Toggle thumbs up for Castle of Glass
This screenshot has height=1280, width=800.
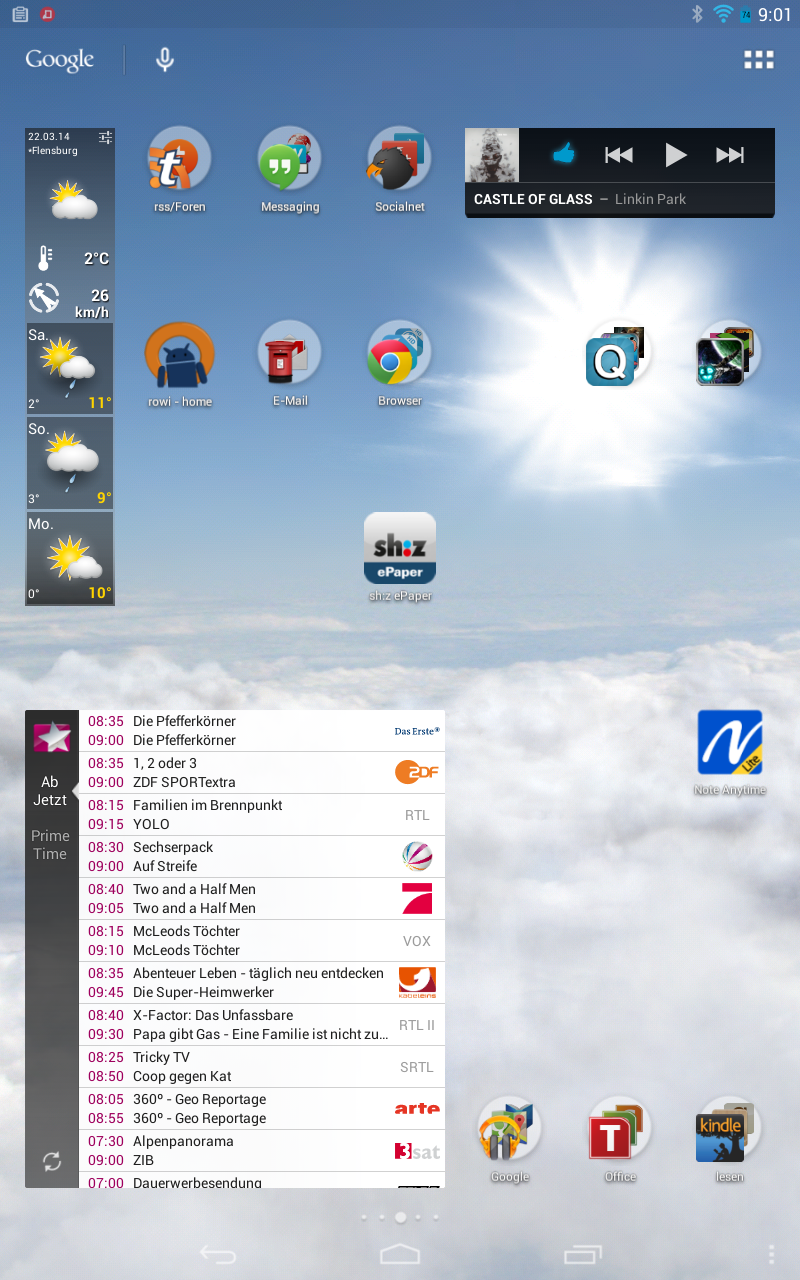point(564,155)
